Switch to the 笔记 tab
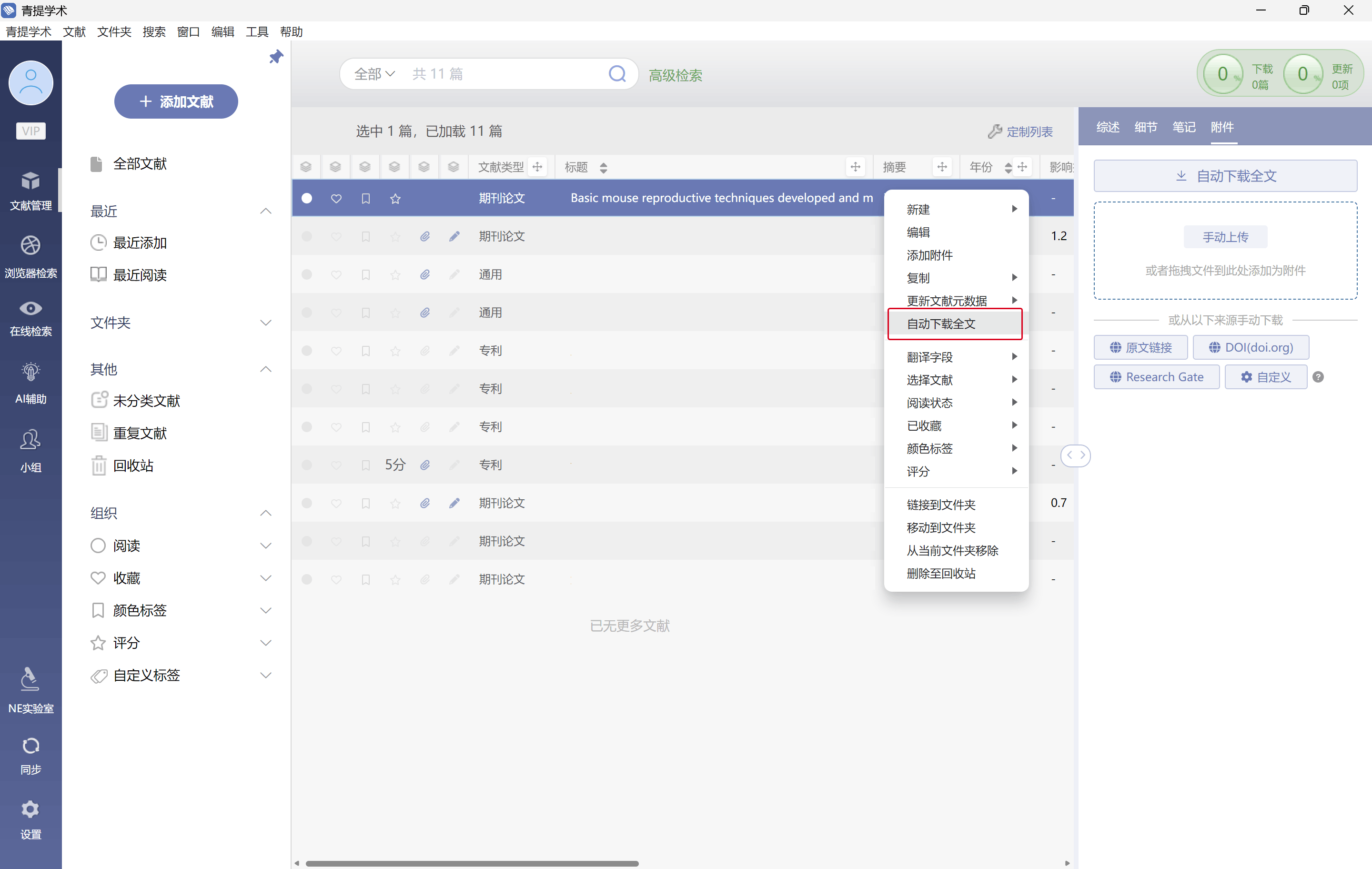The image size is (1372, 869). click(x=1183, y=127)
